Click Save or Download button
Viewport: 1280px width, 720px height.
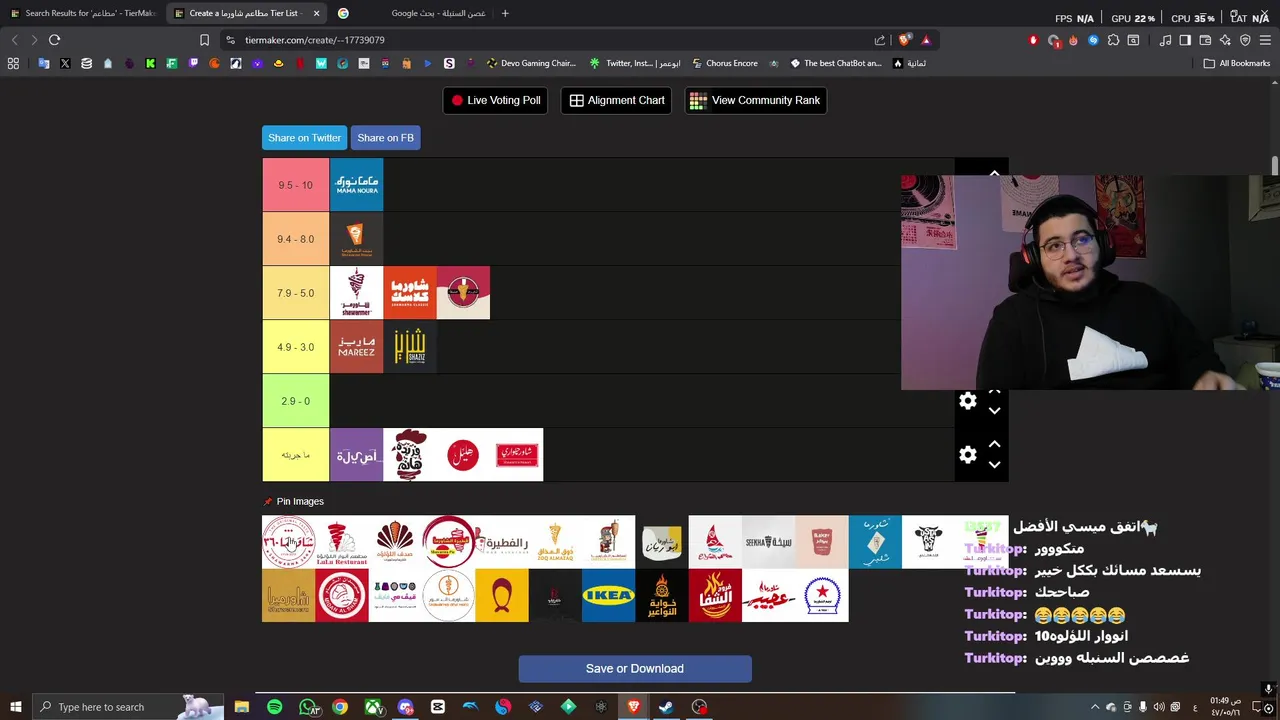pyautogui.click(x=635, y=669)
